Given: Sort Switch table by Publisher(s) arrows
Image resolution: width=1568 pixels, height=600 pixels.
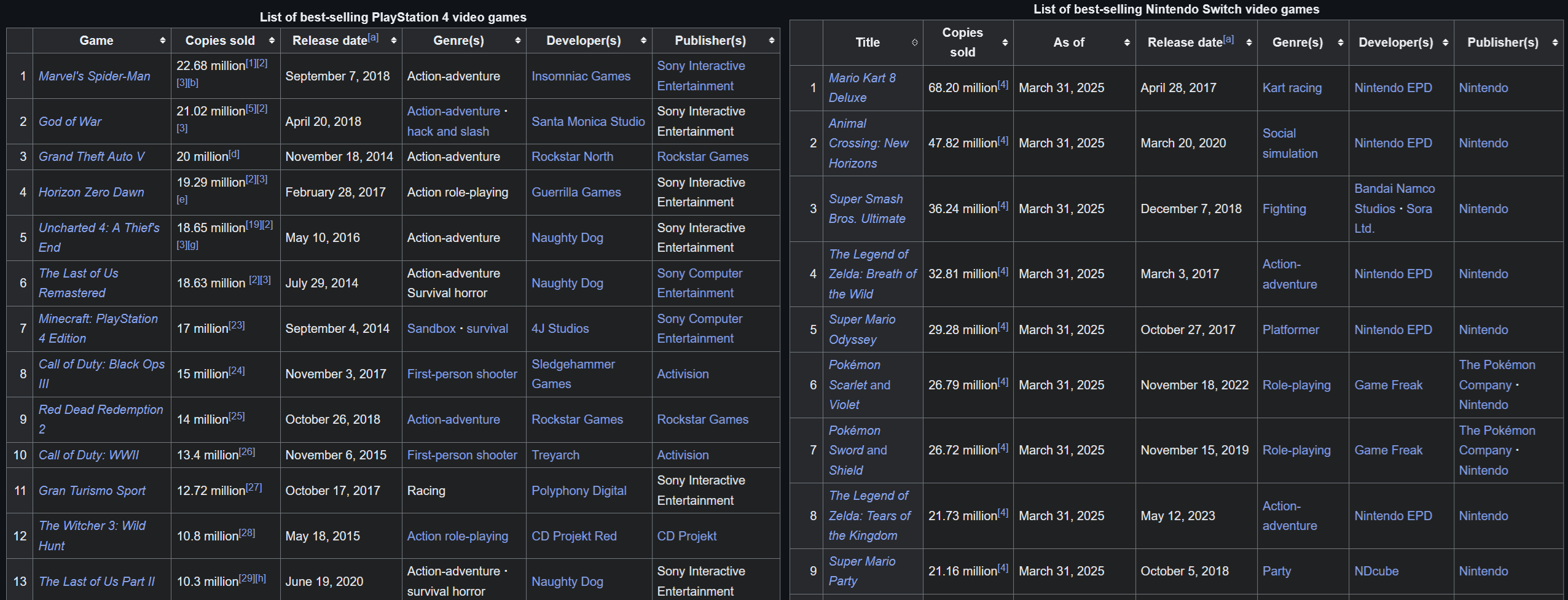Looking at the screenshot, I should click(x=1554, y=42).
